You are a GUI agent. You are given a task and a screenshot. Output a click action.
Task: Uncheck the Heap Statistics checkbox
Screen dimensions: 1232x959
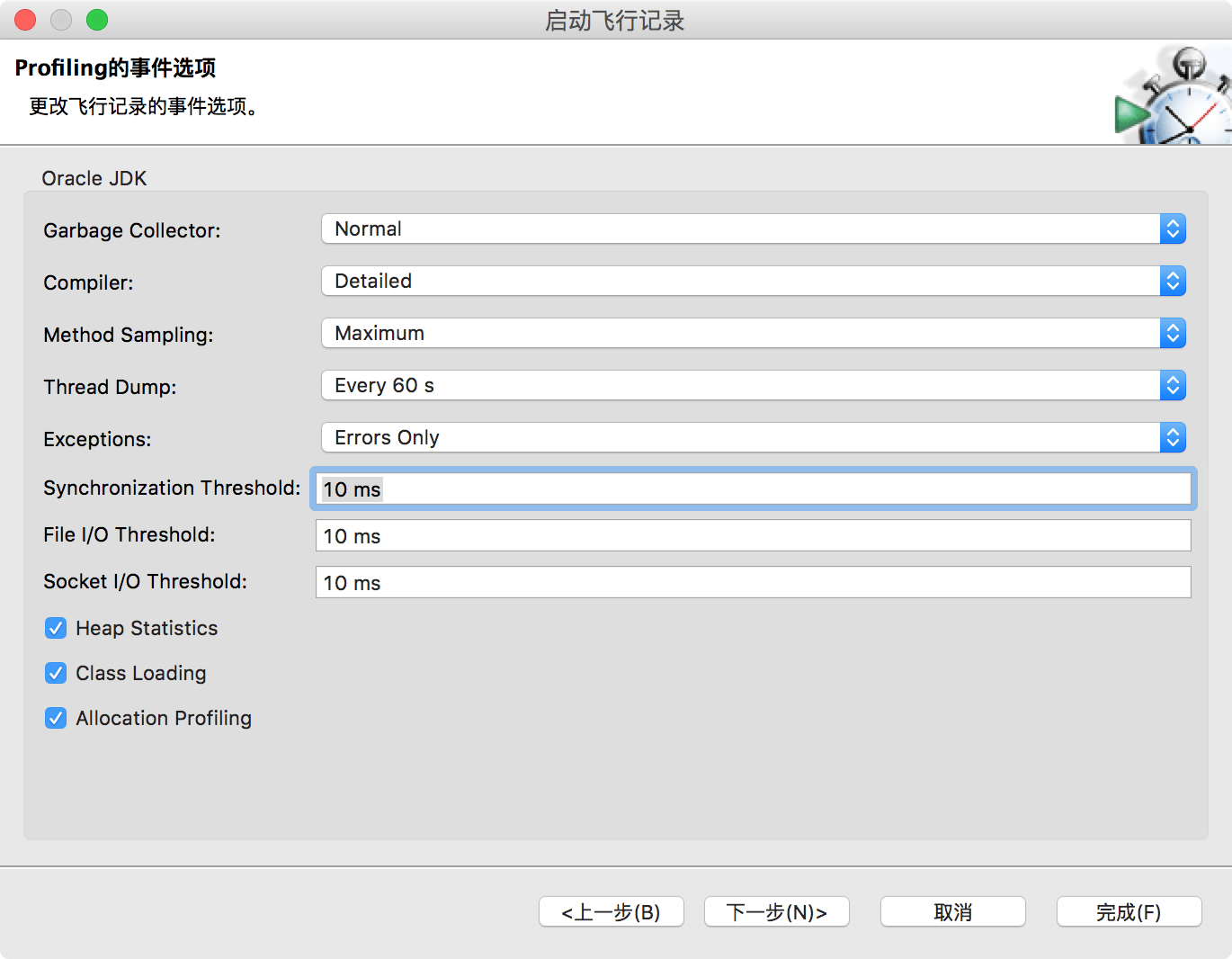click(x=56, y=629)
